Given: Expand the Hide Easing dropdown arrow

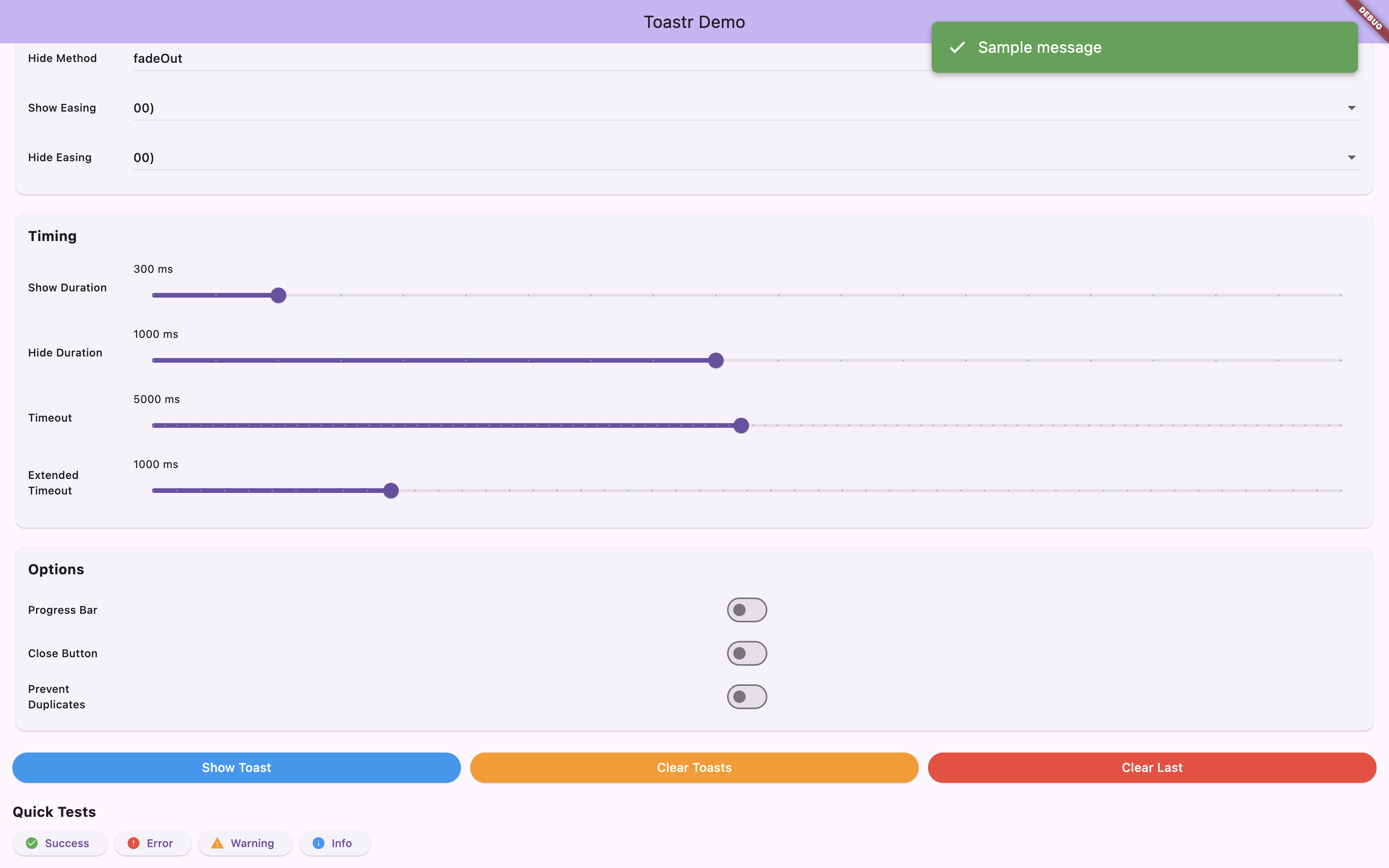Looking at the screenshot, I should coord(1351,157).
